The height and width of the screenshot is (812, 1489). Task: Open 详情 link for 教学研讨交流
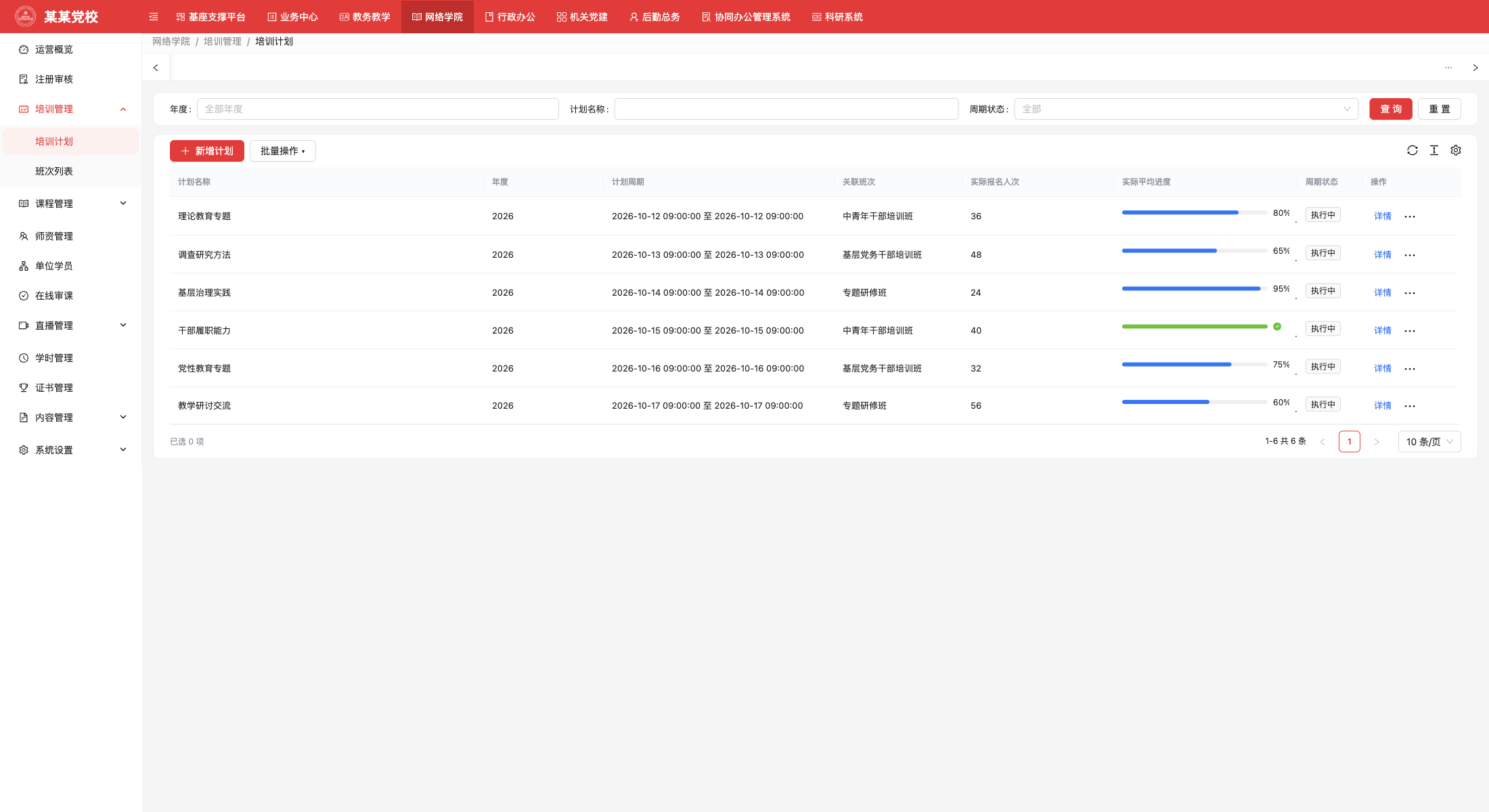(x=1383, y=406)
